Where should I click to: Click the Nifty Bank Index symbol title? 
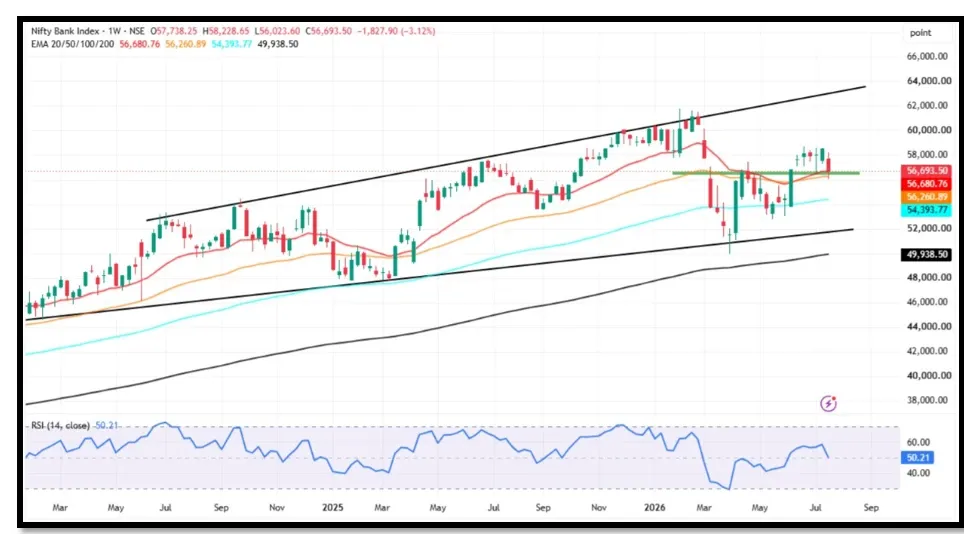tap(67, 30)
